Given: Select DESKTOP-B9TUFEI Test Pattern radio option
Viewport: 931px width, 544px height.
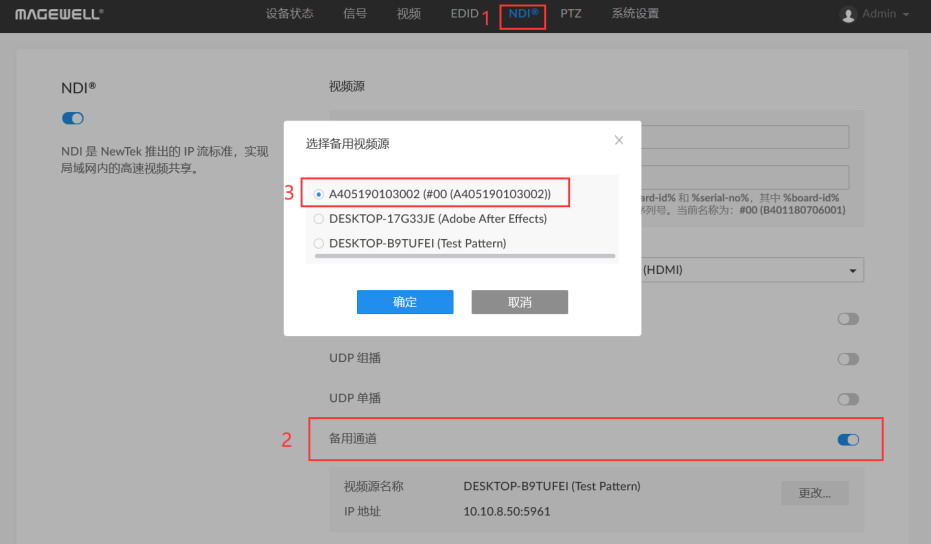Looking at the screenshot, I should pyautogui.click(x=319, y=243).
